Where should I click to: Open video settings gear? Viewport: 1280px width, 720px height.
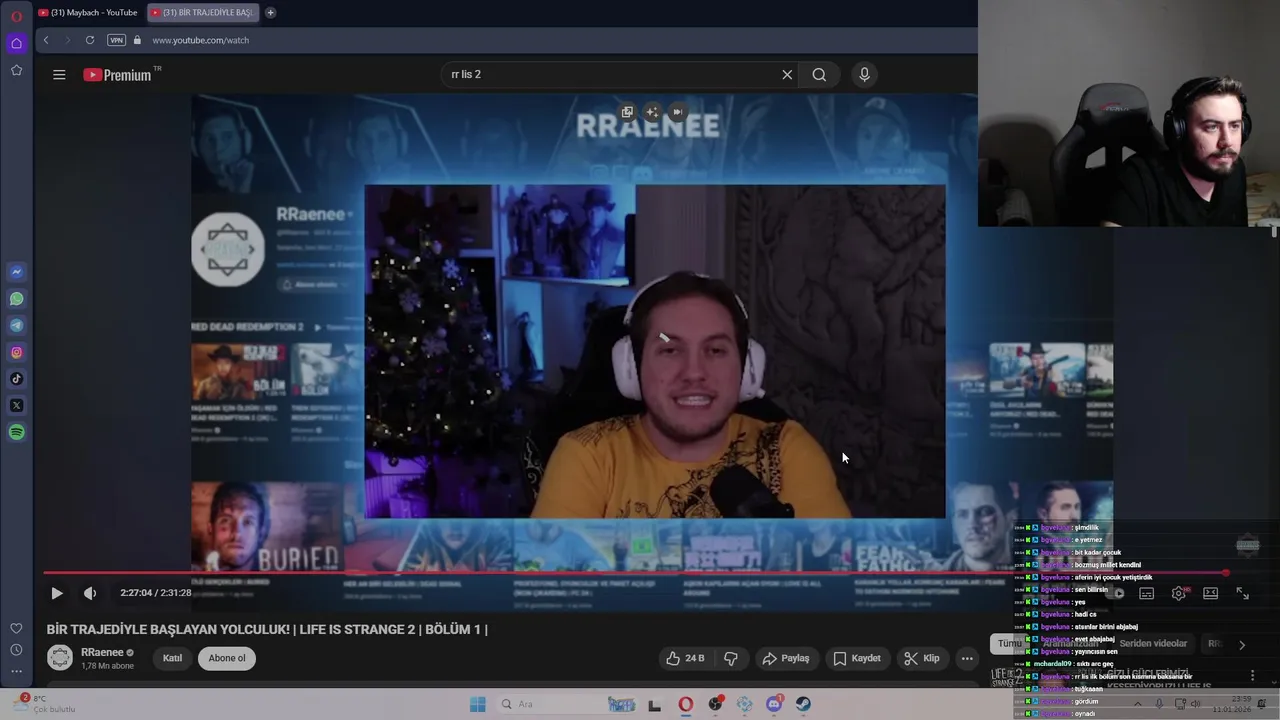point(1179,593)
